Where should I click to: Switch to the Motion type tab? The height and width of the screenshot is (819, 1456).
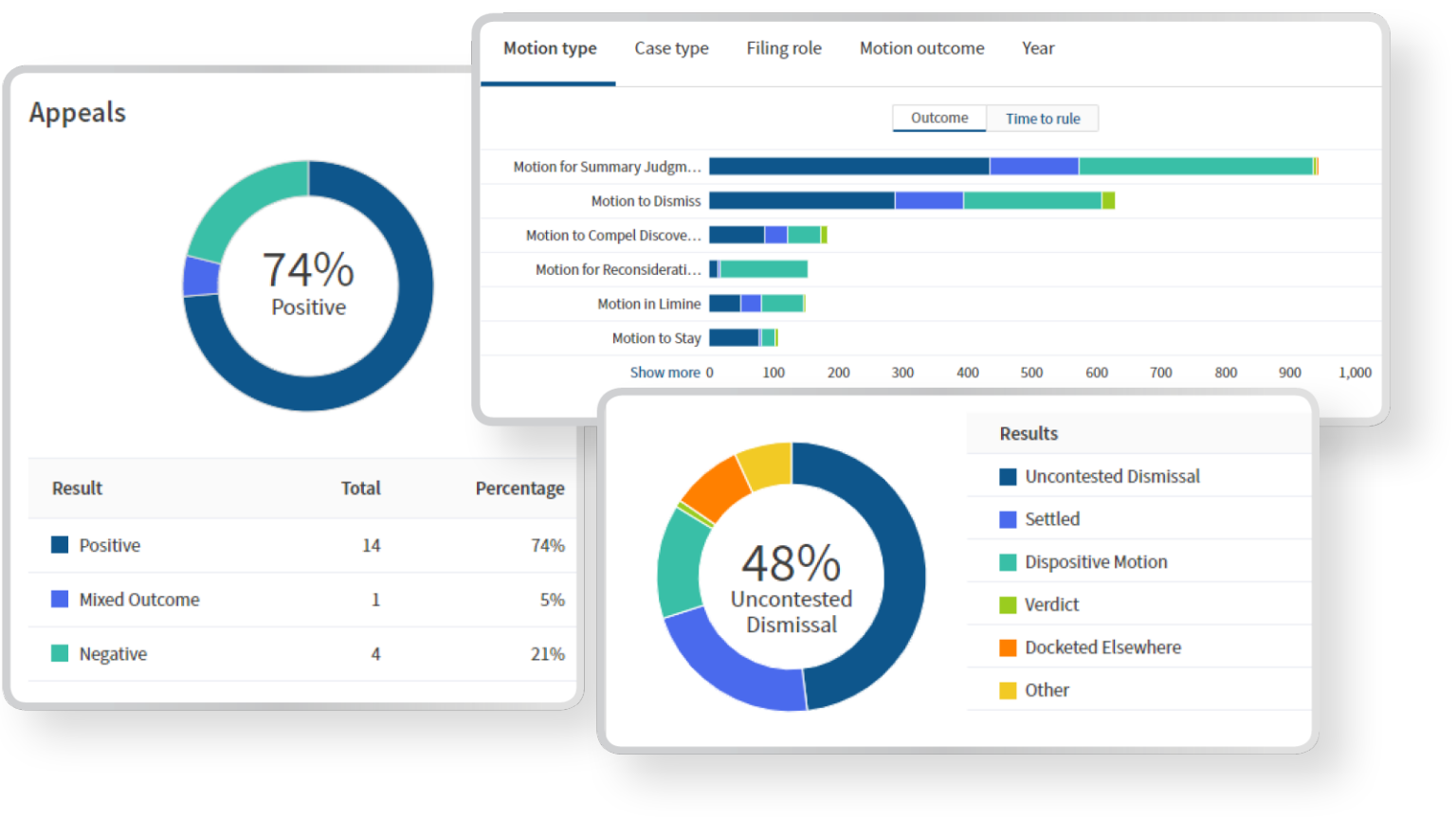coord(550,48)
